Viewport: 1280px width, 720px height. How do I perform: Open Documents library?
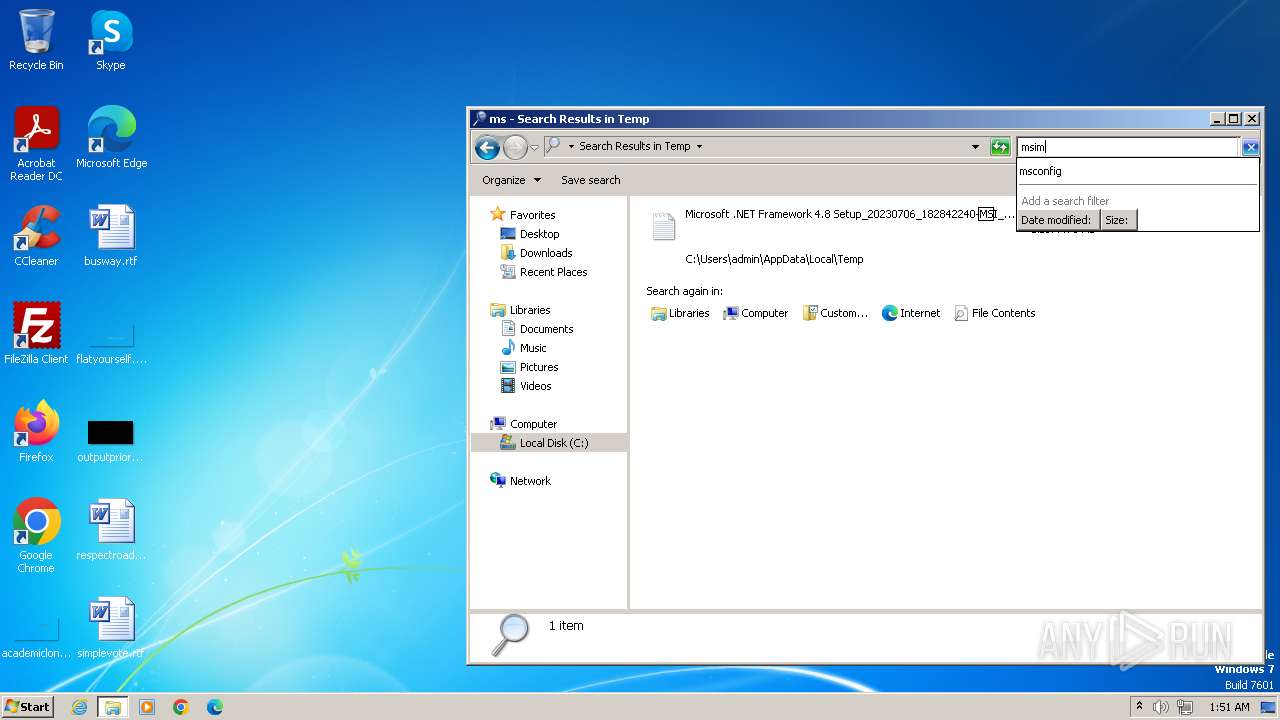[546, 329]
